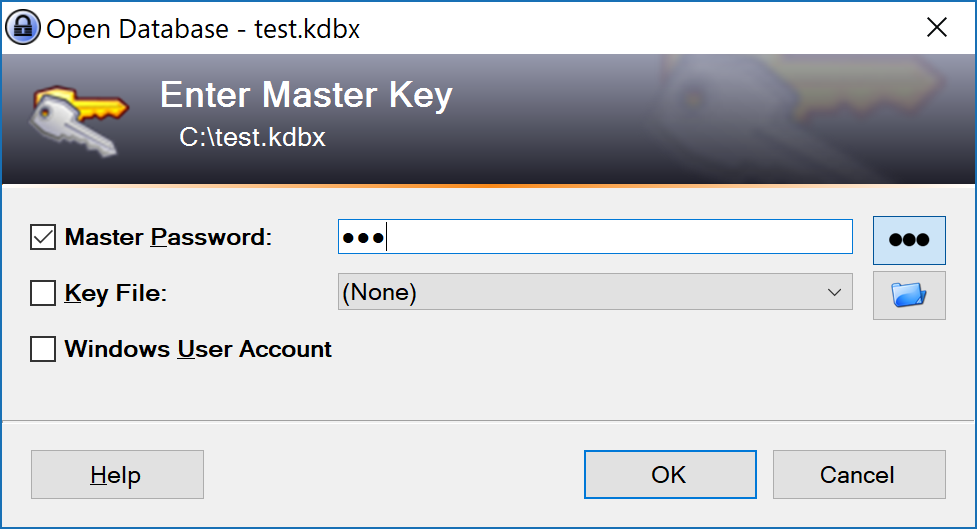The height and width of the screenshot is (529, 977).
Task: Click the Windows User Account label text
Action: 198,349
